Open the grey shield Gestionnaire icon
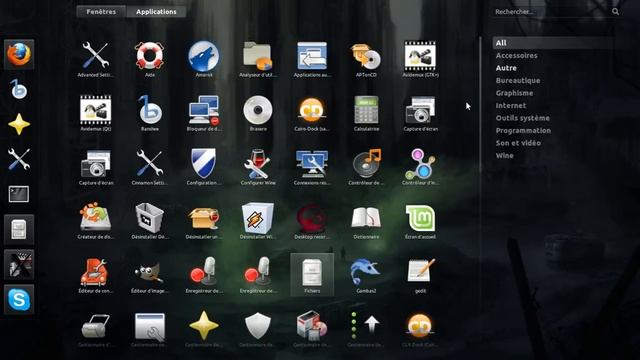 (258, 329)
